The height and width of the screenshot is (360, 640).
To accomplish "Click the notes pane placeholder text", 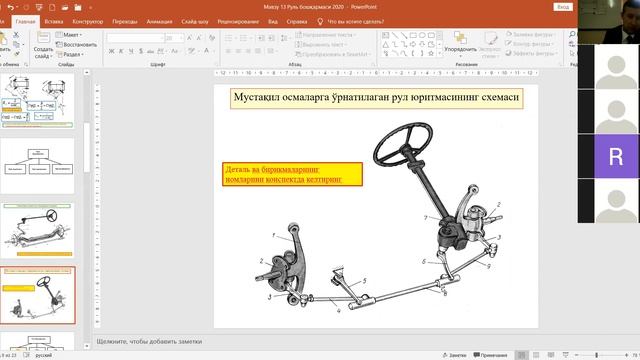I will point(149,342).
